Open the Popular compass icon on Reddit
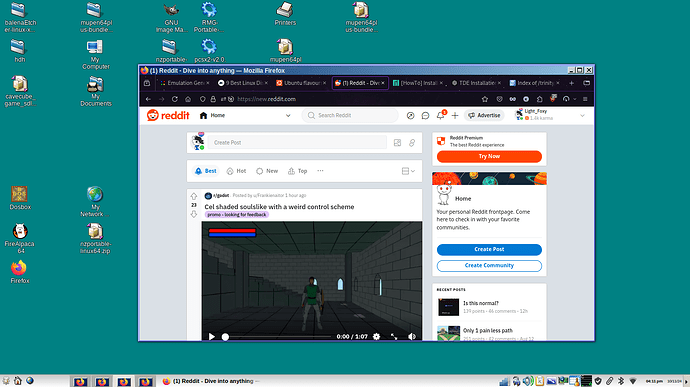This screenshot has width=690, height=387. coord(410,115)
